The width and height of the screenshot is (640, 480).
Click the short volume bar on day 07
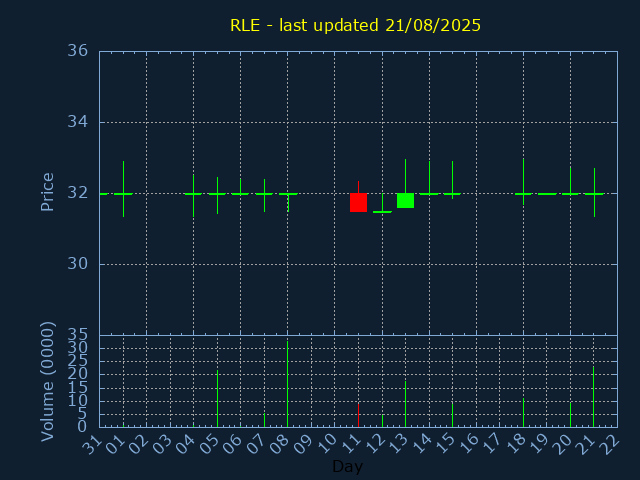[x=264, y=420]
